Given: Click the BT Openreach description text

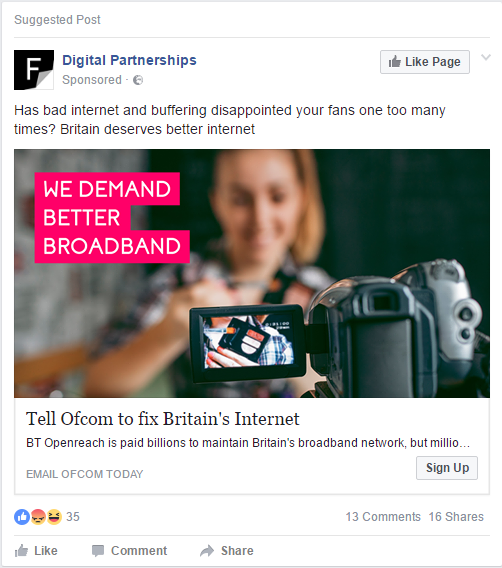Looking at the screenshot, I should [x=248, y=443].
